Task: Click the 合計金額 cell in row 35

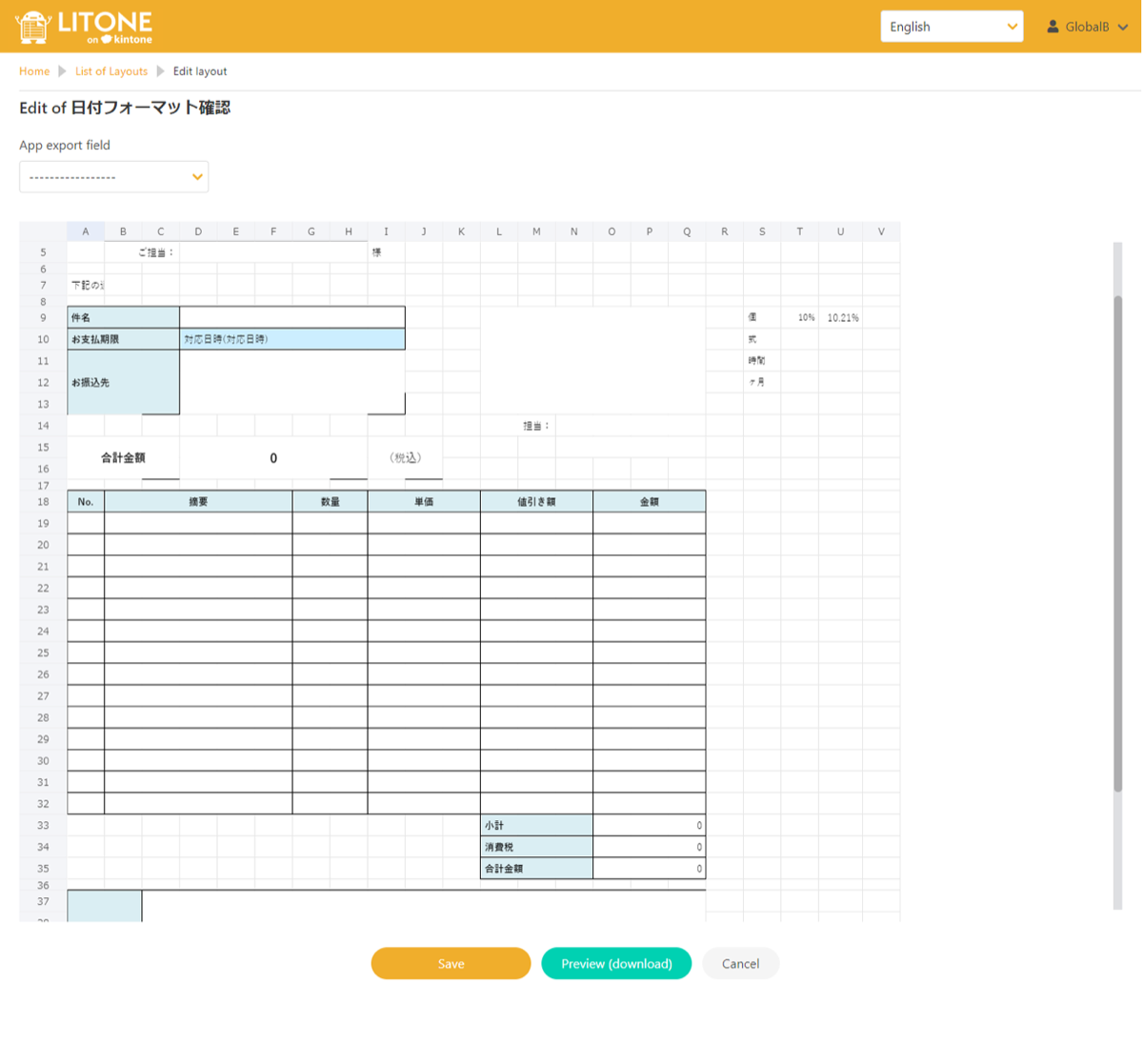Action: [536, 869]
